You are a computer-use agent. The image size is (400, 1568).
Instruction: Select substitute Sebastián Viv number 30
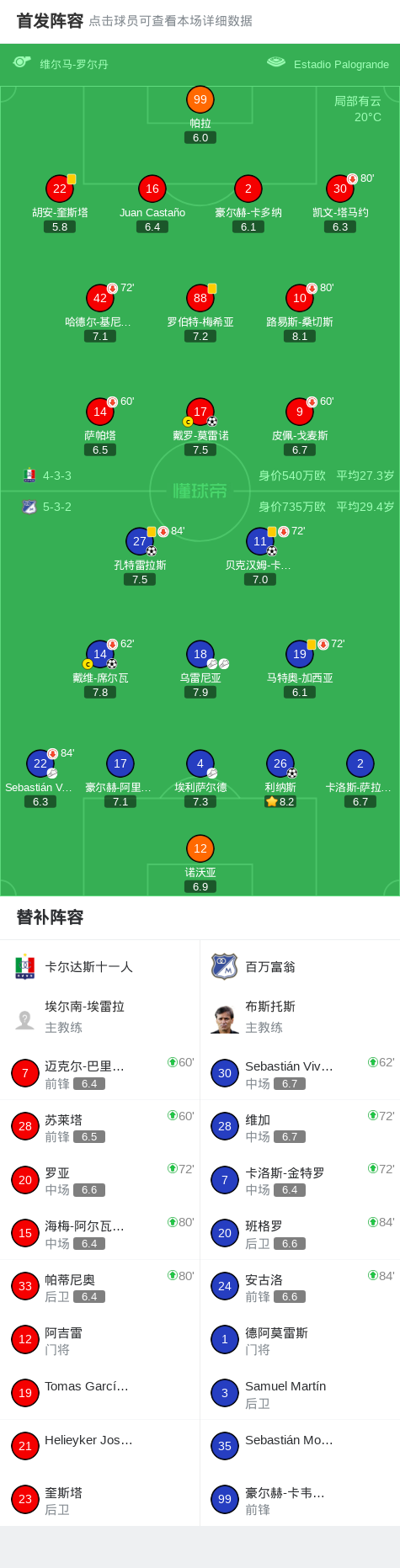[x=225, y=1073]
